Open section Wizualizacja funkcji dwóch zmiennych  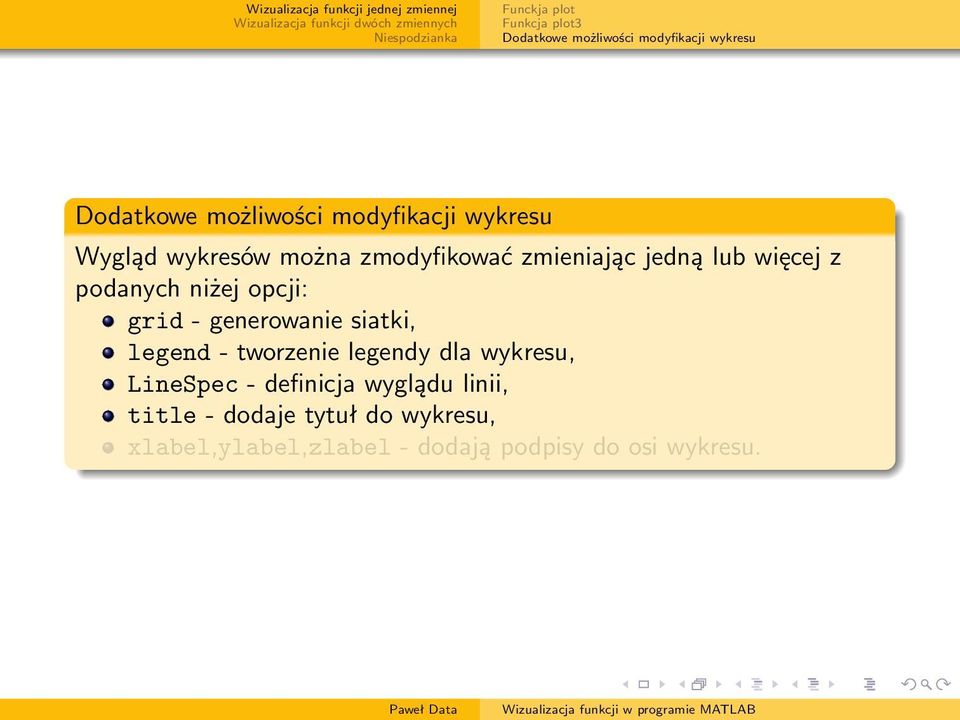[345, 23]
